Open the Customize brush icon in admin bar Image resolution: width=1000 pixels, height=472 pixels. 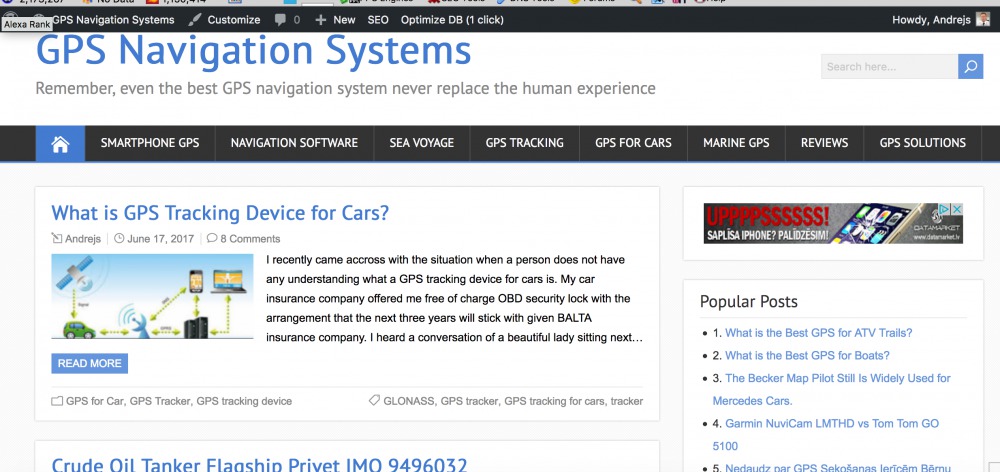point(195,20)
